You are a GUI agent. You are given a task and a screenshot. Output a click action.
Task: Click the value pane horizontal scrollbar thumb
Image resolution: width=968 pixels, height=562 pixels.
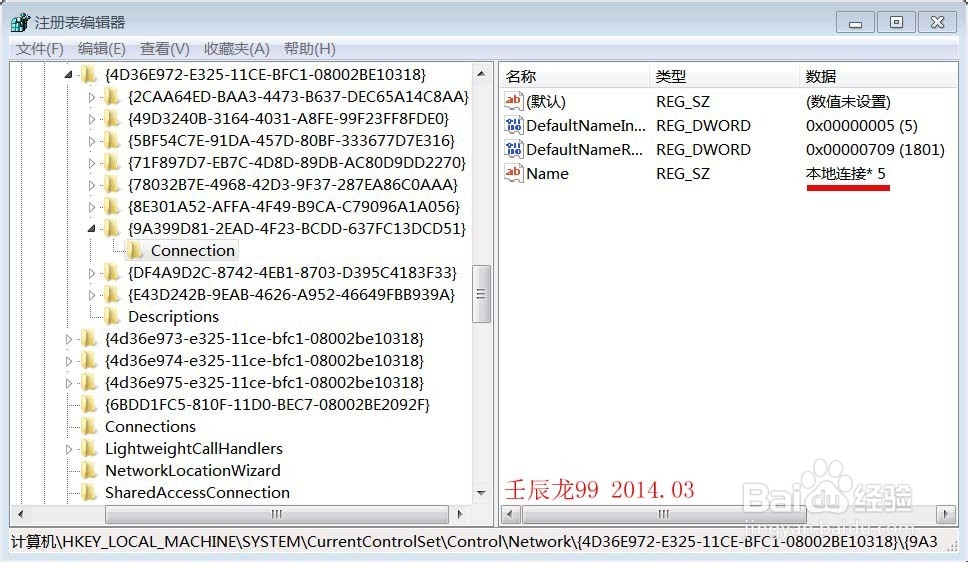pyautogui.click(x=664, y=514)
